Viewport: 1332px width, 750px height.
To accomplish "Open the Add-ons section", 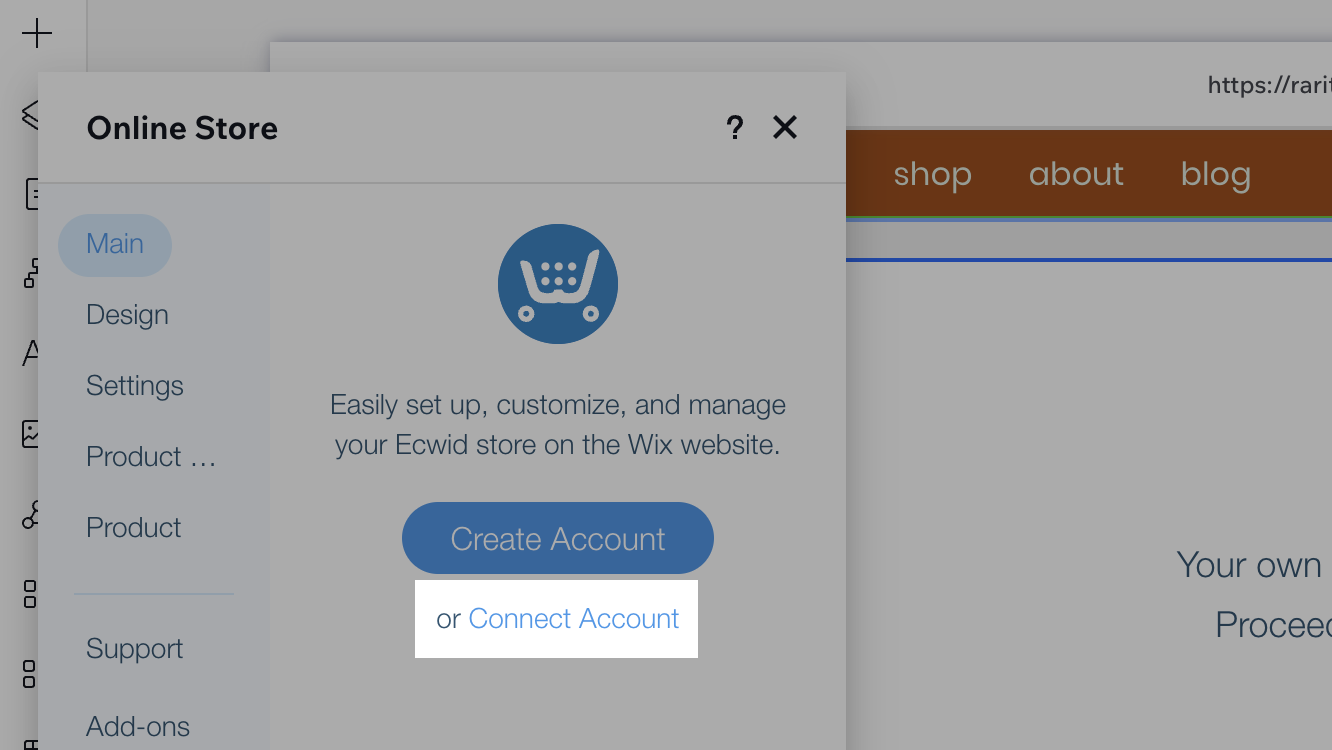I will click(x=138, y=726).
